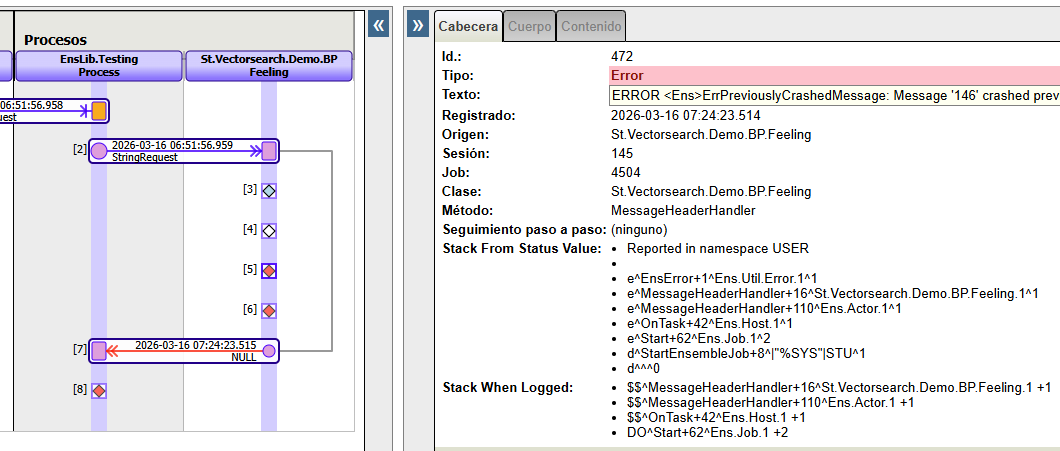This screenshot has width=1060, height=451.
Task: Click the purple circle source of message 2
Action: click(99, 151)
